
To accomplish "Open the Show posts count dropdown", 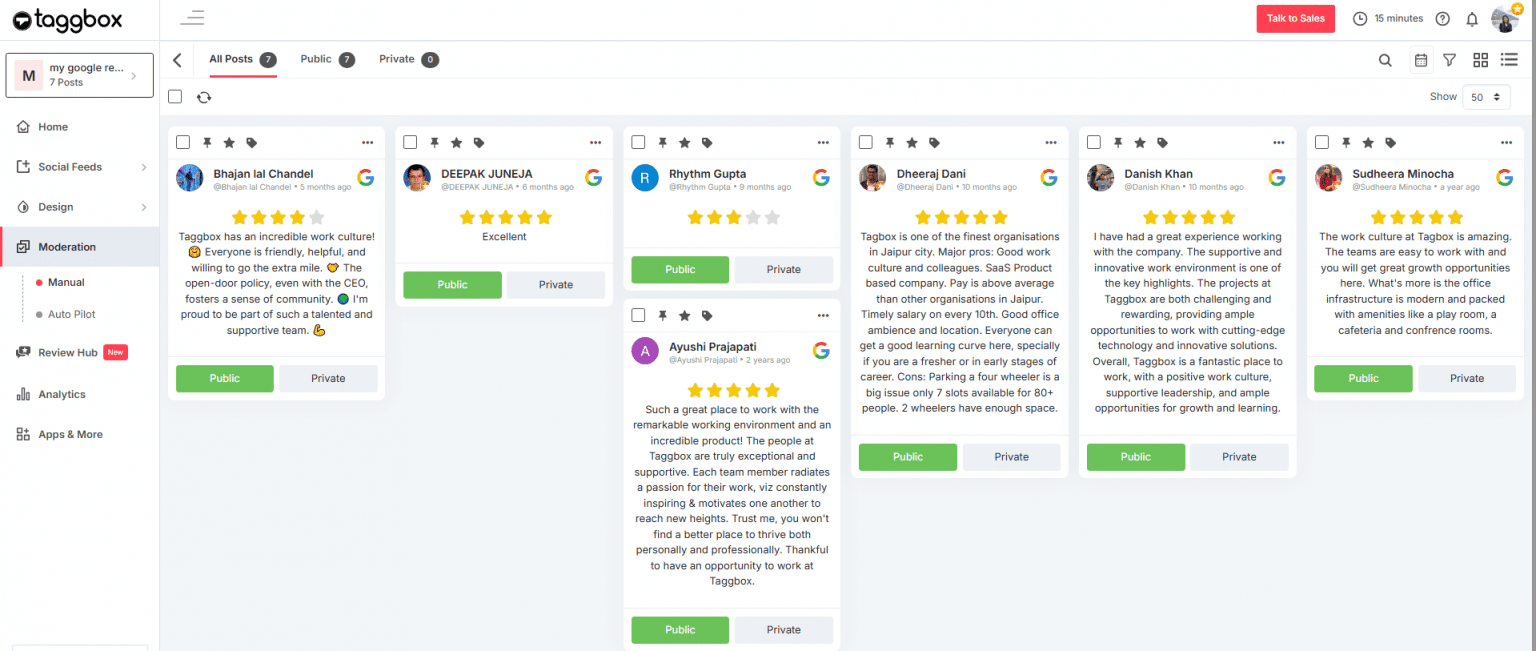I will pos(1486,96).
